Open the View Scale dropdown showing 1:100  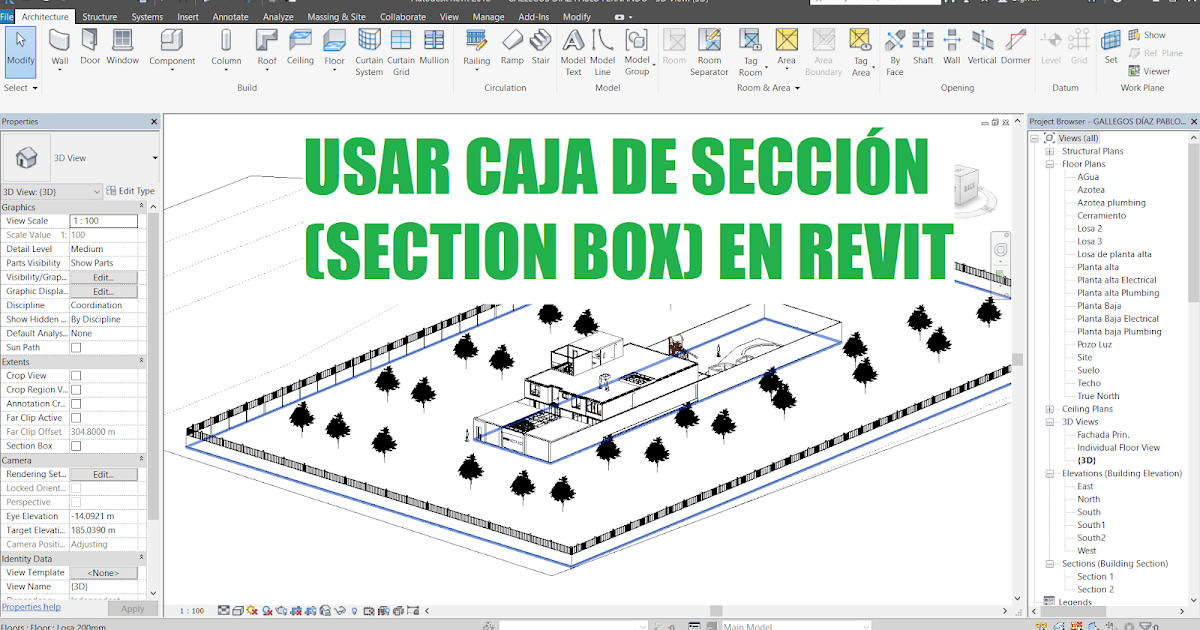click(x=103, y=220)
